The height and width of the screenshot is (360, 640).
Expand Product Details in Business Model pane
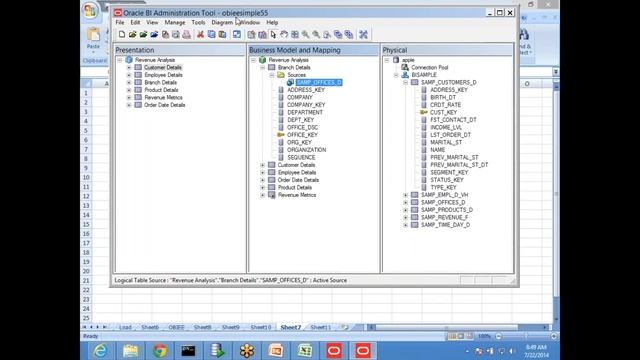(x=262, y=188)
